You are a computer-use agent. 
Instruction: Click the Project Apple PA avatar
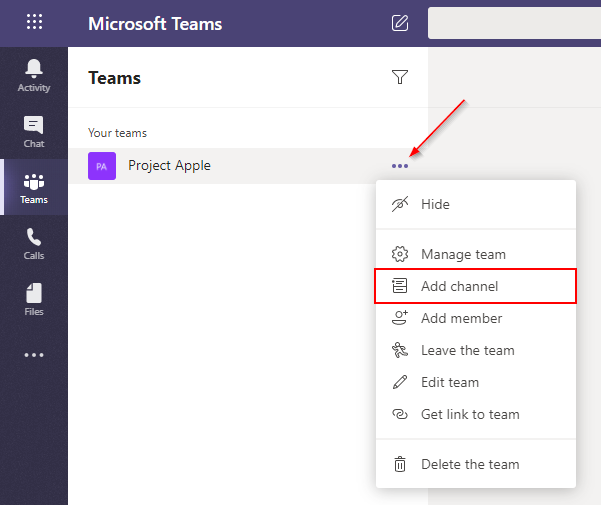[102, 166]
